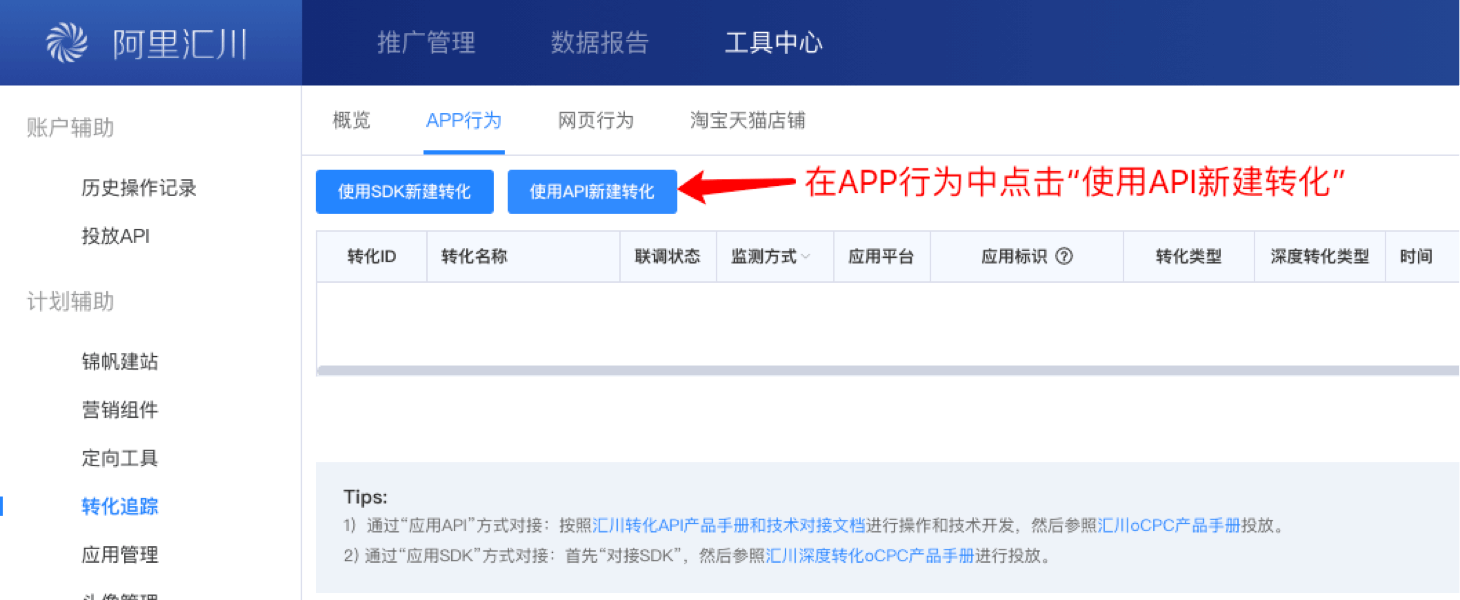Click the 应用平台 column header
Viewport: 1460px width, 600px height.
tap(882, 257)
